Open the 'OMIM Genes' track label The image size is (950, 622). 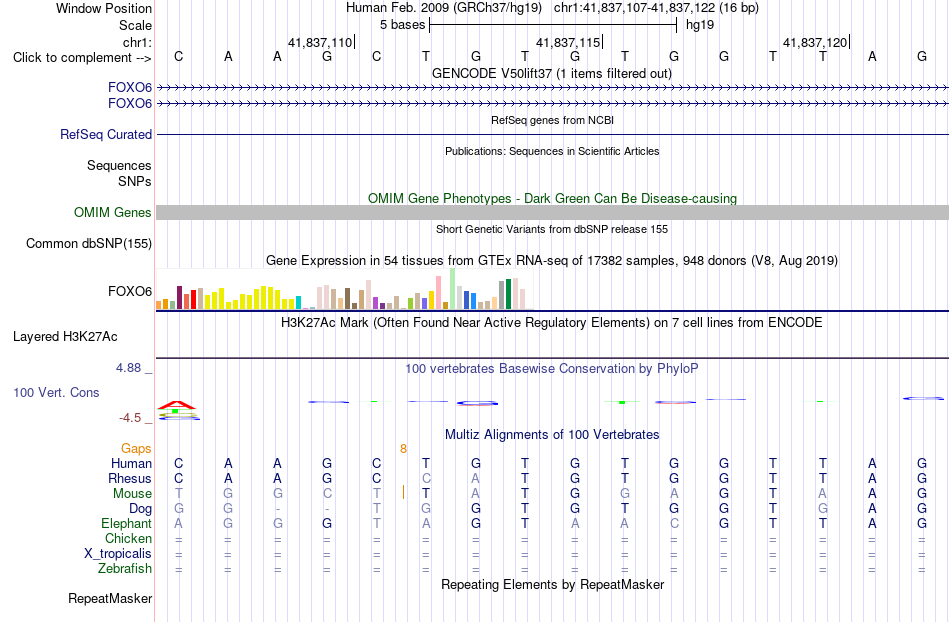[x=113, y=213]
